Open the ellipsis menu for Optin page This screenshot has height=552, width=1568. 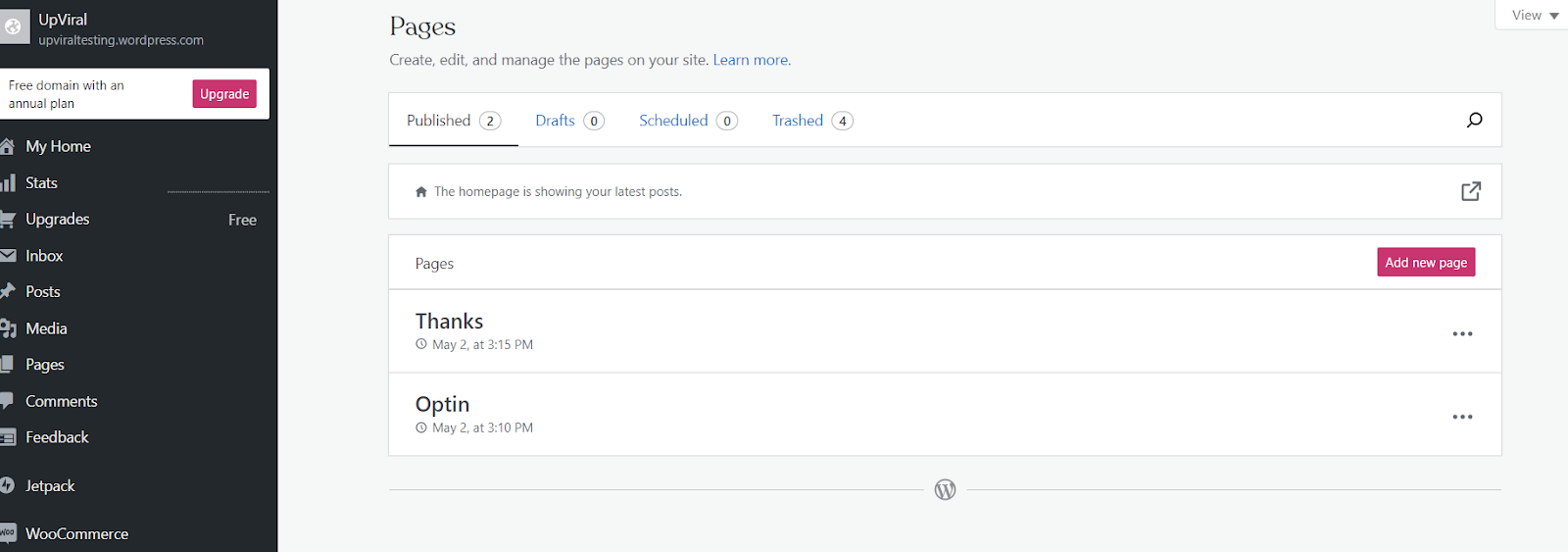(x=1462, y=417)
